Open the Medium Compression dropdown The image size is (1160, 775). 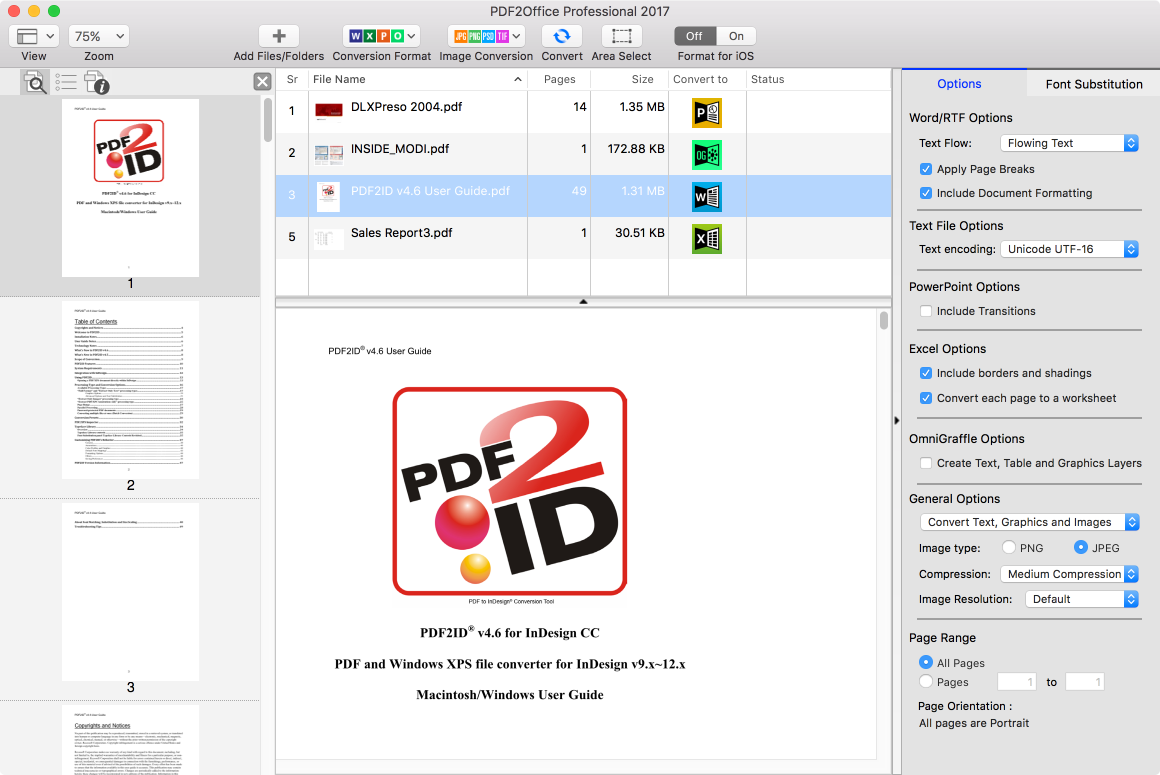point(1069,574)
